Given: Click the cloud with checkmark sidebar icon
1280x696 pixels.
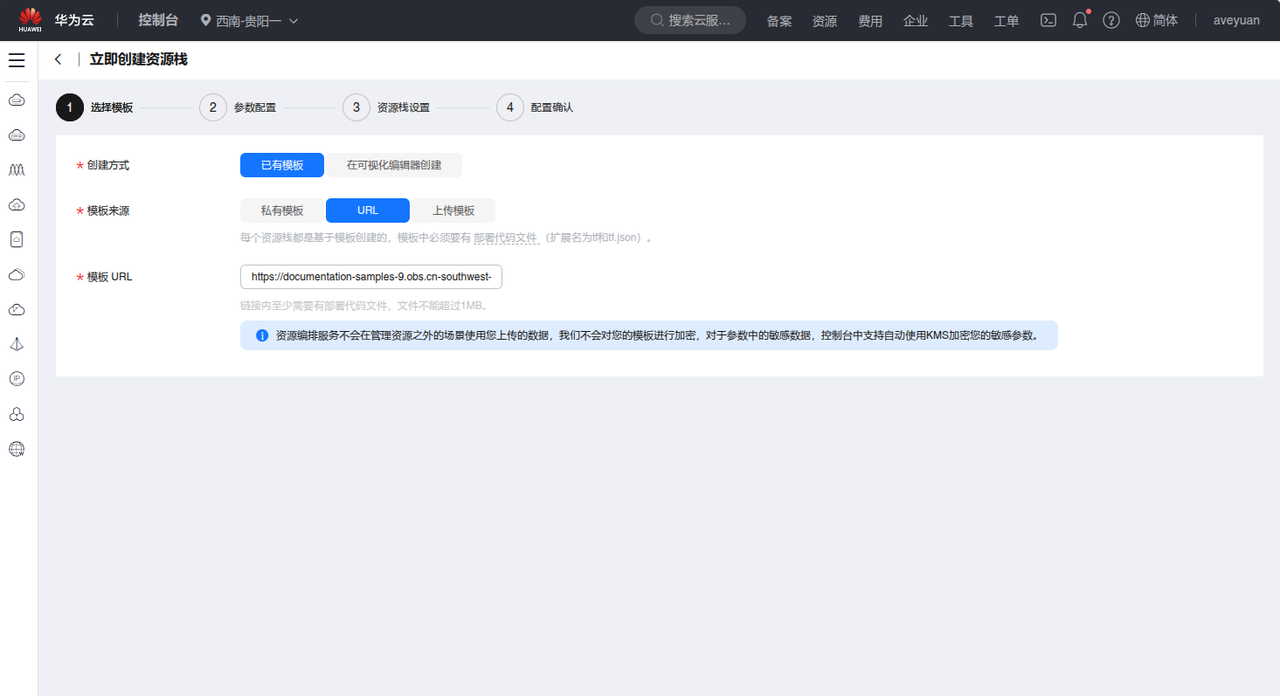Looking at the screenshot, I should (x=16, y=310).
